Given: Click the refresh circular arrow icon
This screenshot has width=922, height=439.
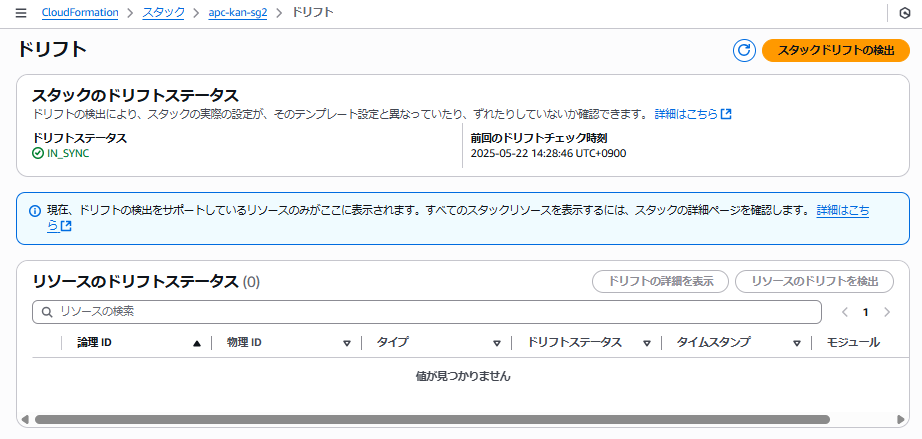Looking at the screenshot, I should tap(744, 51).
